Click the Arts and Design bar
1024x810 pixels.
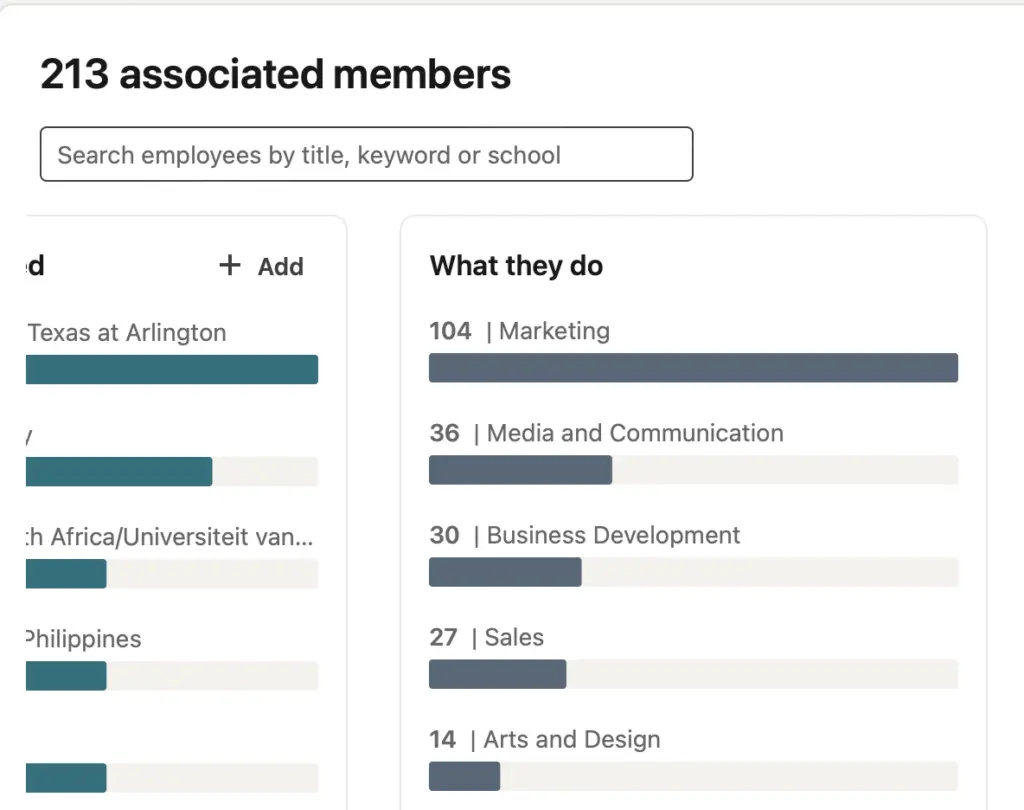464,776
